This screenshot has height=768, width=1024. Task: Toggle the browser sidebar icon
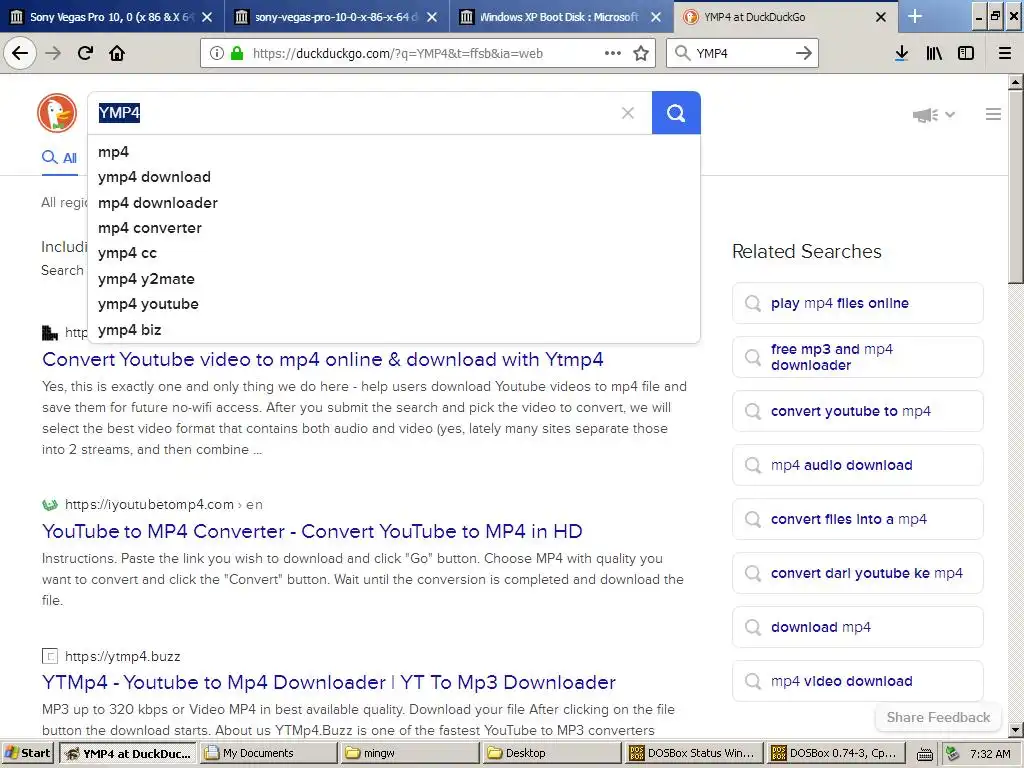[x=966, y=53]
